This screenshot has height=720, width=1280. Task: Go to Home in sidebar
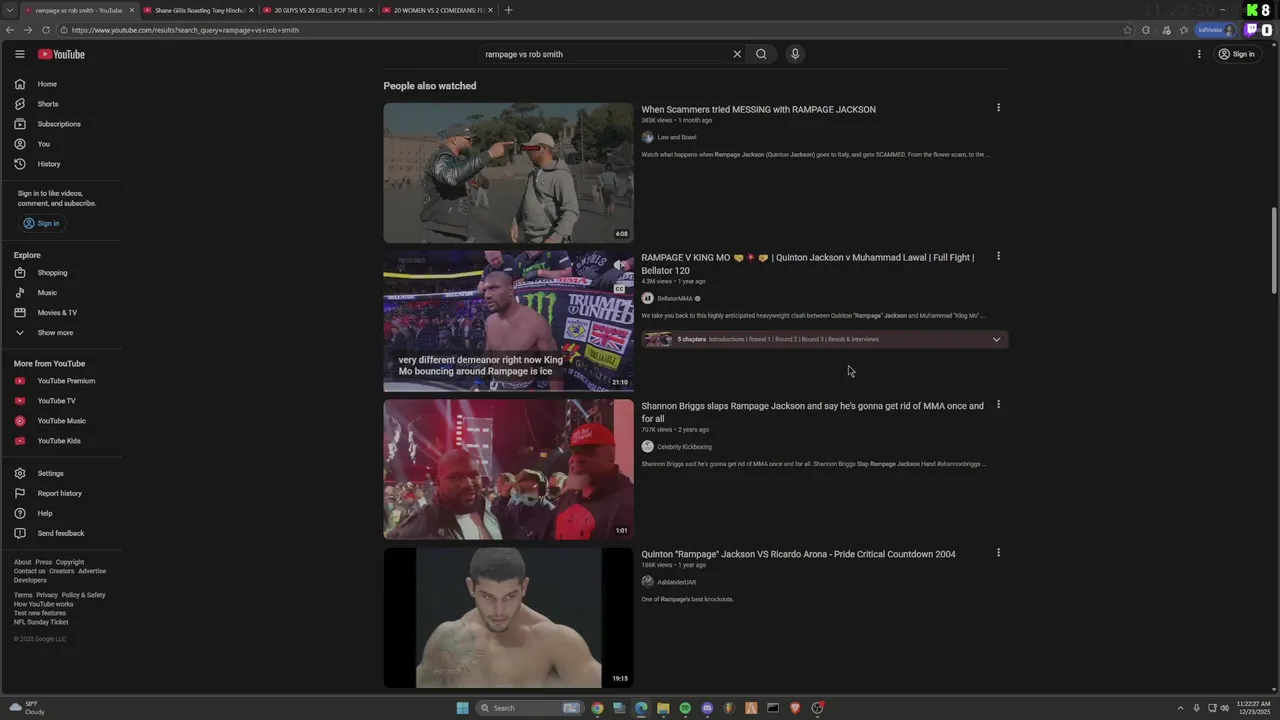tap(47, 84)
